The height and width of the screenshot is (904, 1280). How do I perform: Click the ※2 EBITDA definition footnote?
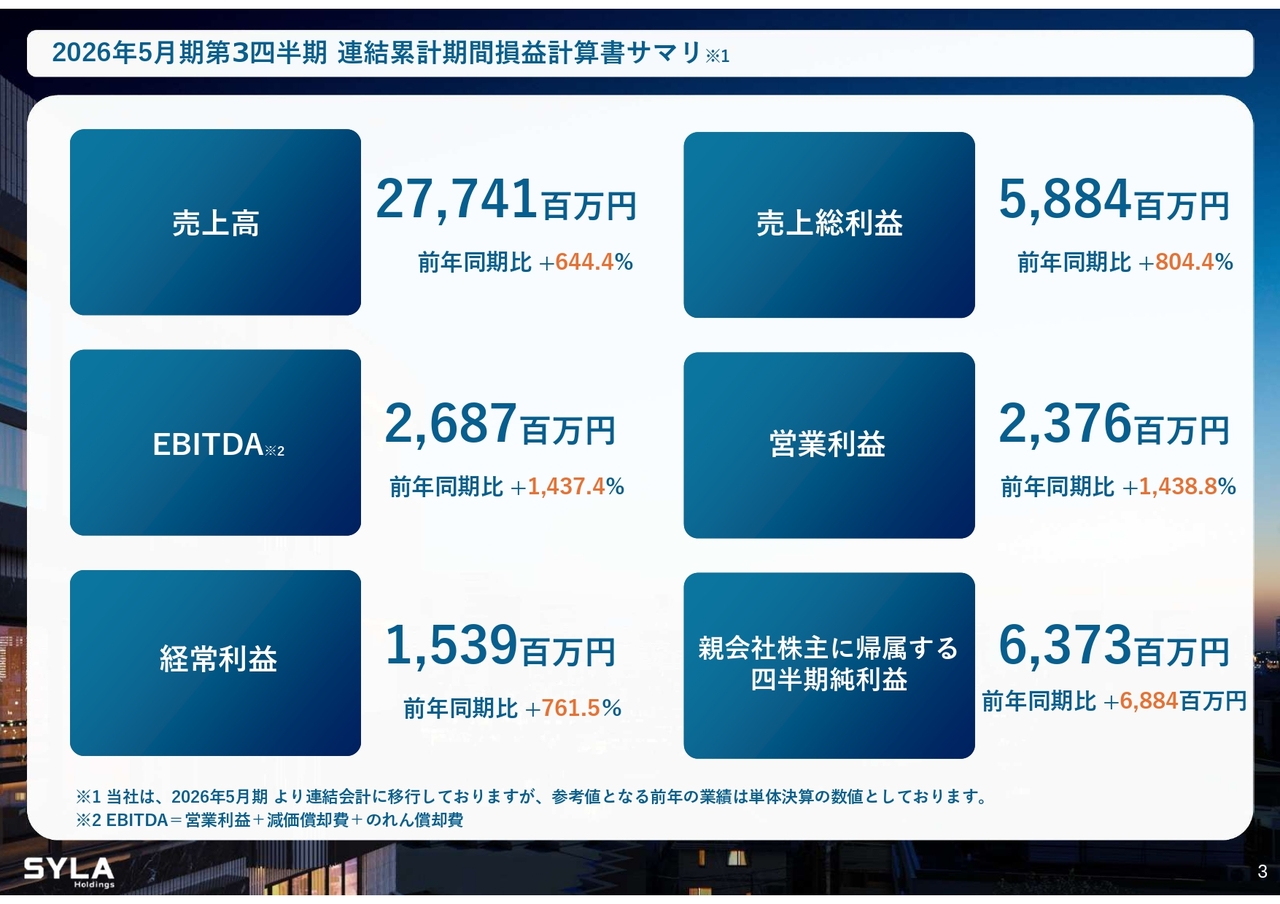pyautogui.click(x=269, y=820)
